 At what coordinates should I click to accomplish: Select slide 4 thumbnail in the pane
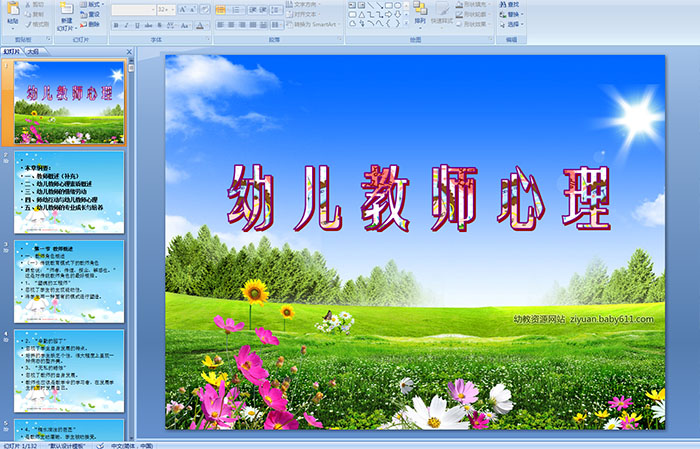coord(69,371)
